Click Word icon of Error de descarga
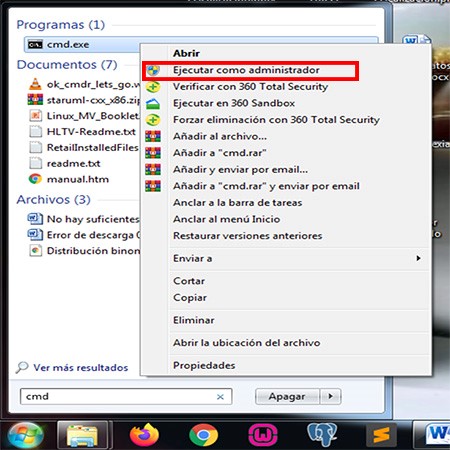Screen dimensions: 450x450 point(35,235)
